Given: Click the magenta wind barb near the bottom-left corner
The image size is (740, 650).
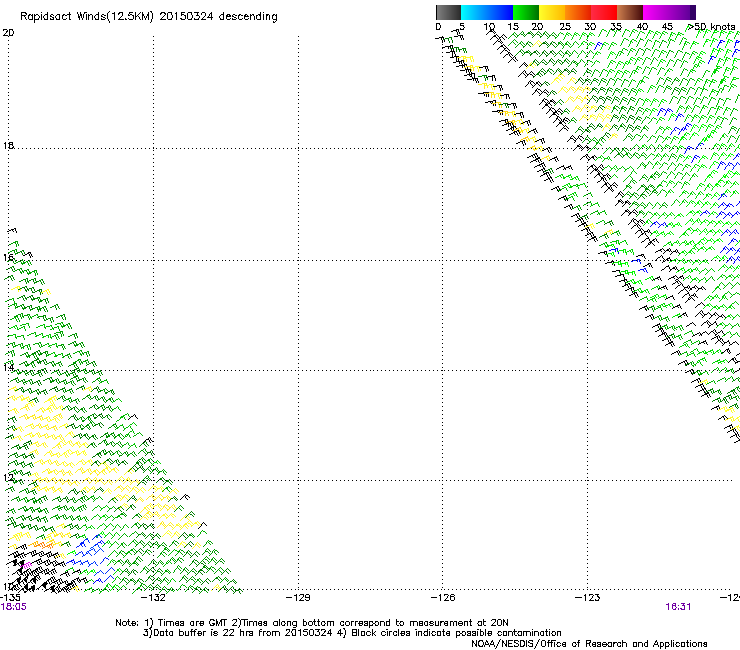Looking at the screenshot, I should [x=27, y=565].
